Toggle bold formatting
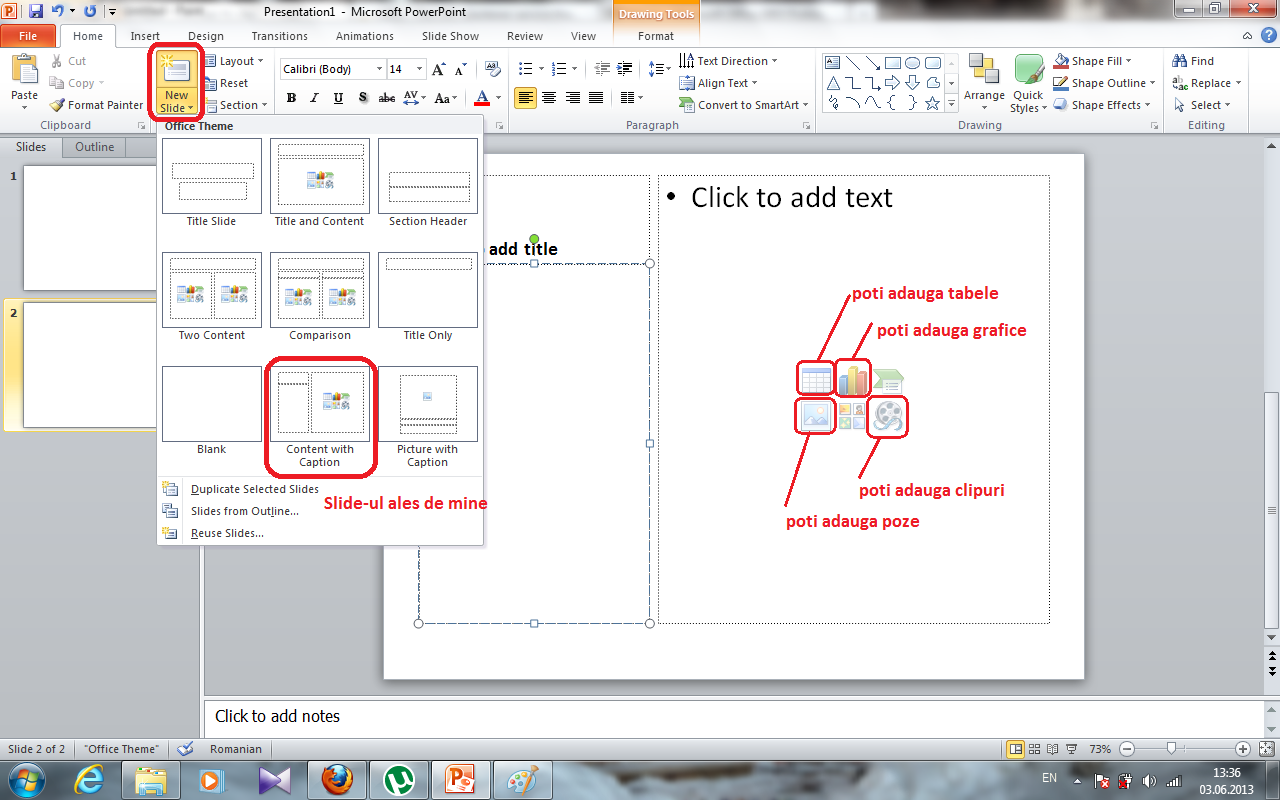Viewport: 1280px width, 800px height. (291, 98)
